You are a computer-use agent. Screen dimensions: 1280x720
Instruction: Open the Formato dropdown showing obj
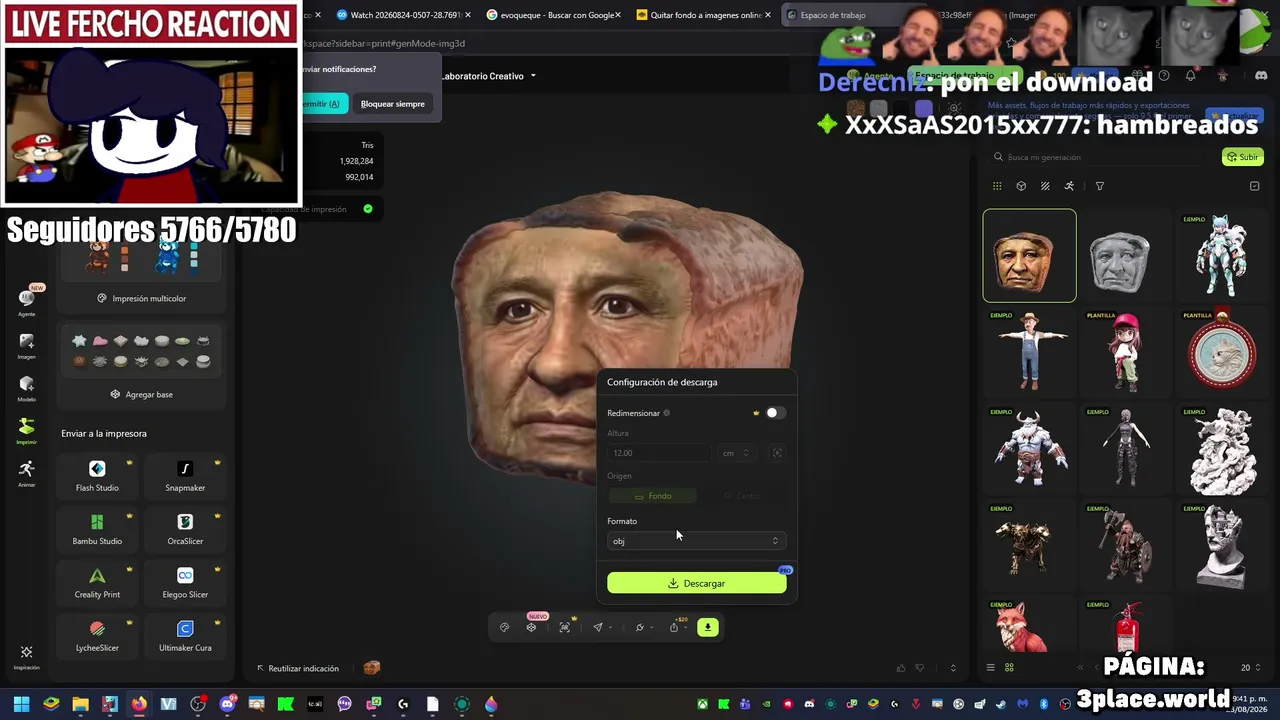(x=696, y=541)
